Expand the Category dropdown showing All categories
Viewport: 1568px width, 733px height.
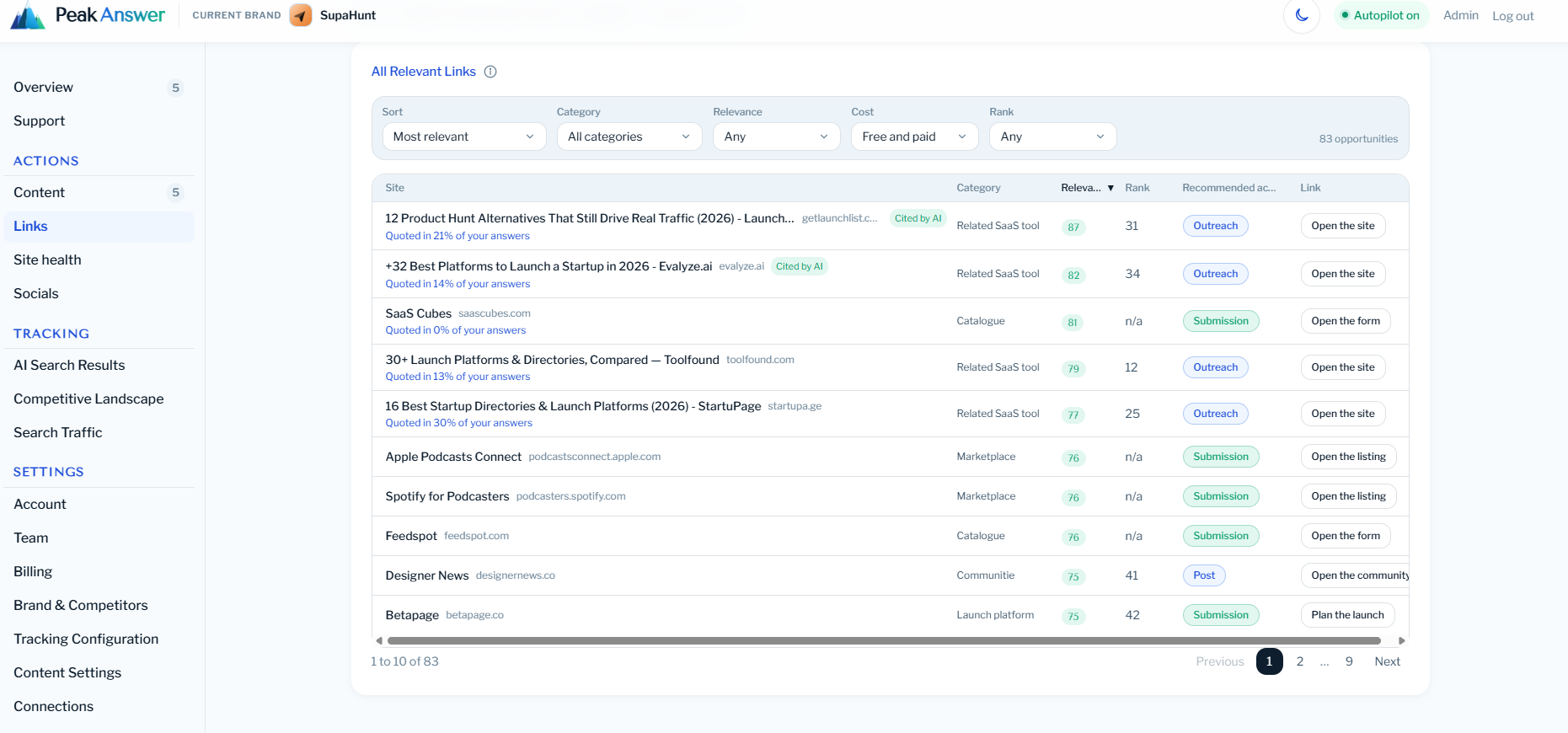coord(629,136)
